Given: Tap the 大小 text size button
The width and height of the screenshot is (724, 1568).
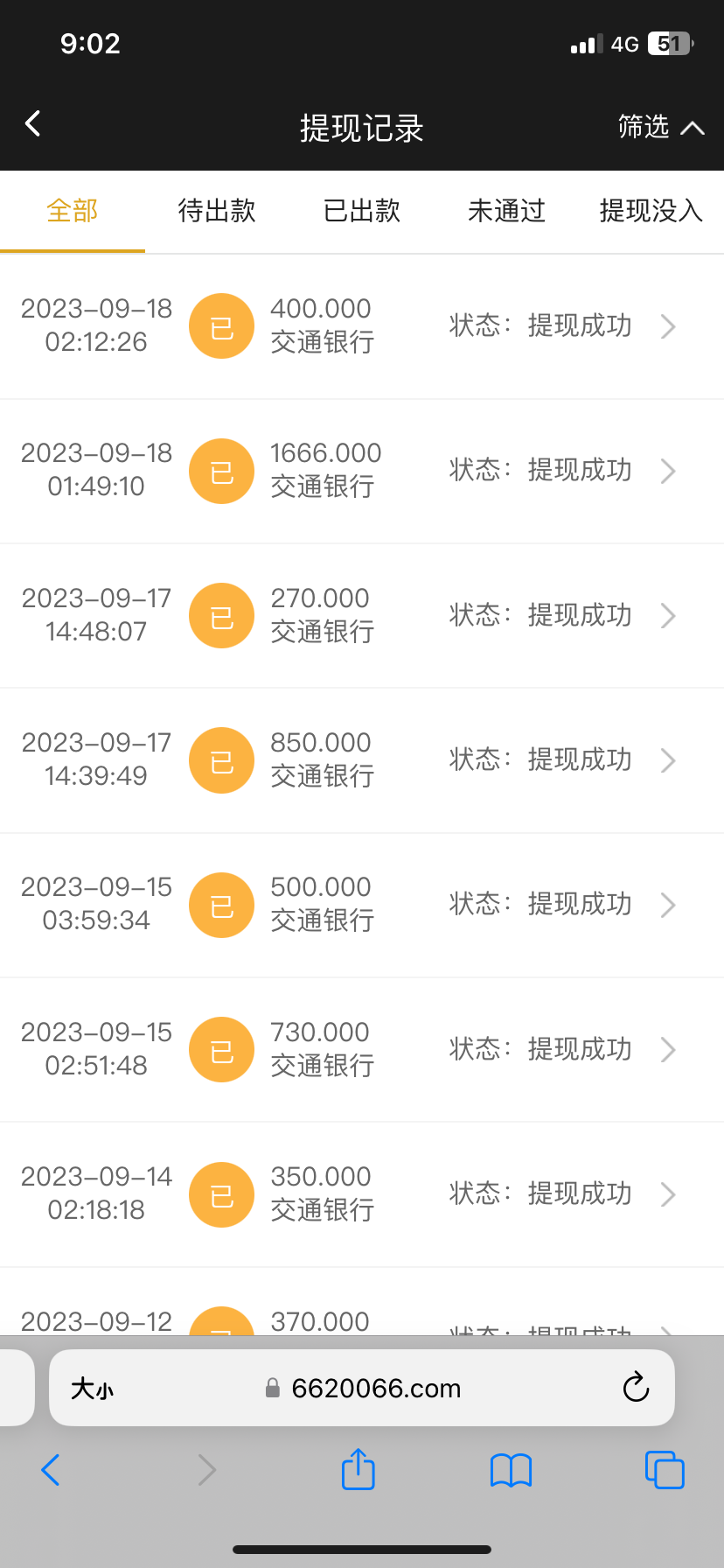Looking at the screenshot, I should (x=92, y=1389).
